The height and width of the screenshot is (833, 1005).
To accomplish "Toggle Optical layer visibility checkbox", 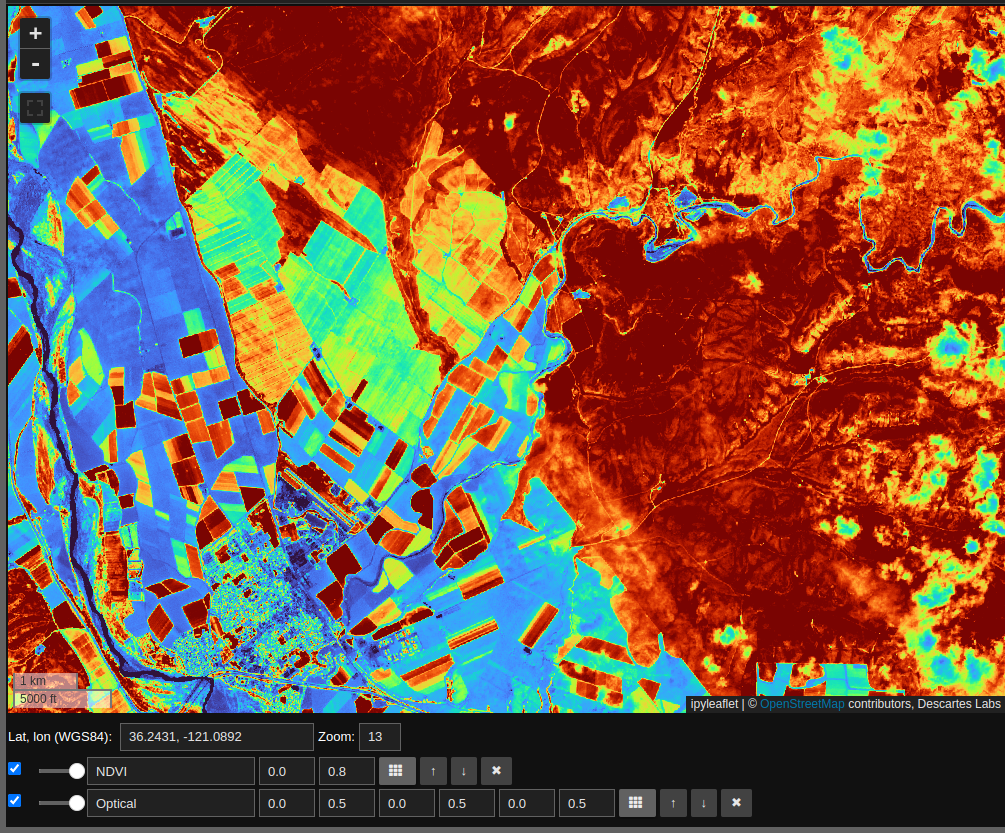I will [15, 801].
